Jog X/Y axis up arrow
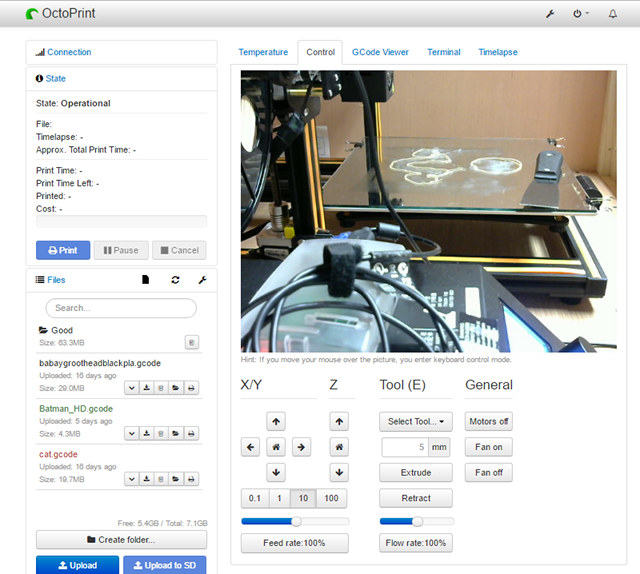640x574 pixels. click(276, 421)
